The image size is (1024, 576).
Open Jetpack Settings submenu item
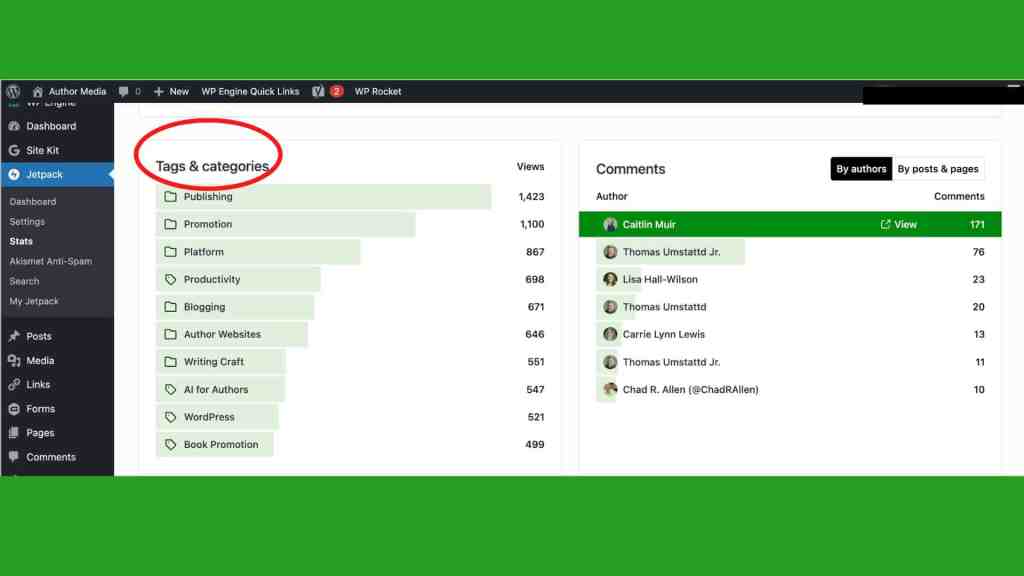point(27,221)
